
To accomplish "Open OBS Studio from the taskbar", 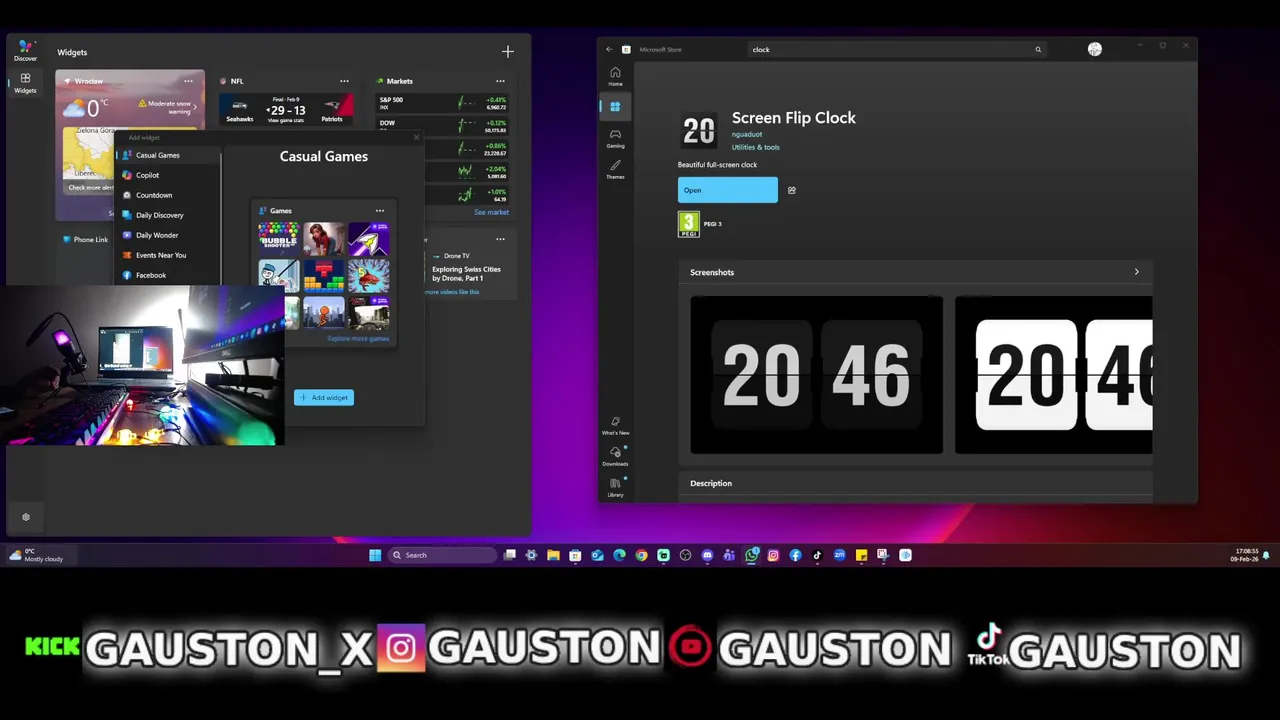I will (685, 555).
